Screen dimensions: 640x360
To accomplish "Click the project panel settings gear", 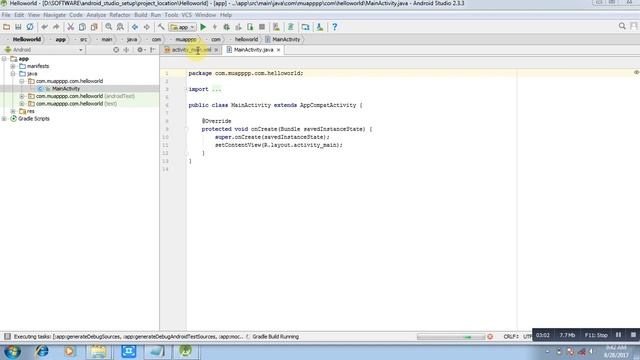I will 140,50.
